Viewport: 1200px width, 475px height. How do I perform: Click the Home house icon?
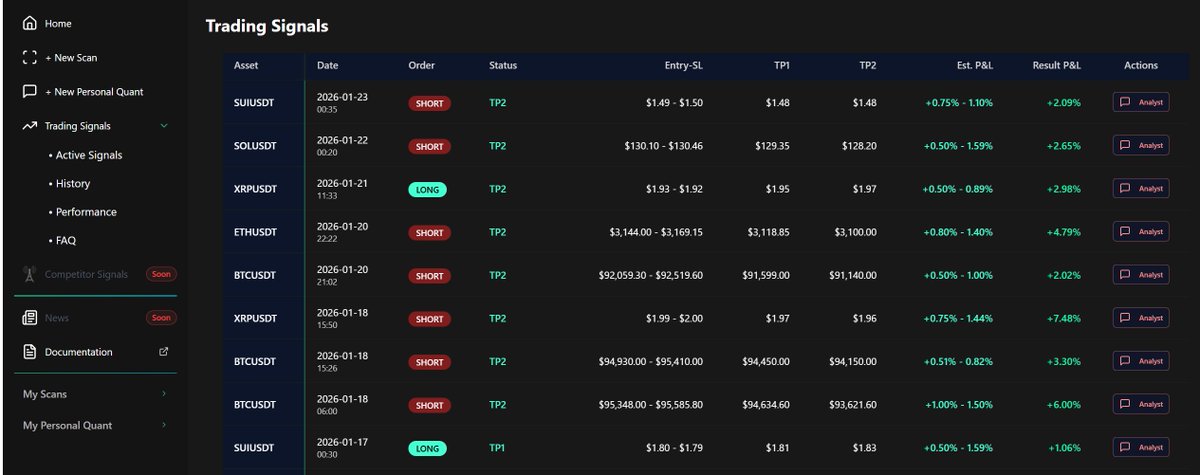[30, 23]
